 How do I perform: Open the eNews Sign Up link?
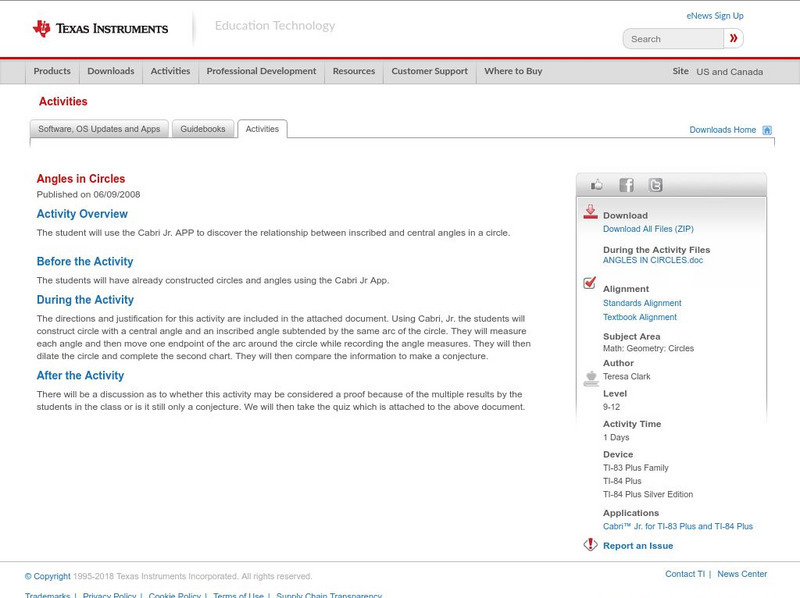tap(714, 16)
